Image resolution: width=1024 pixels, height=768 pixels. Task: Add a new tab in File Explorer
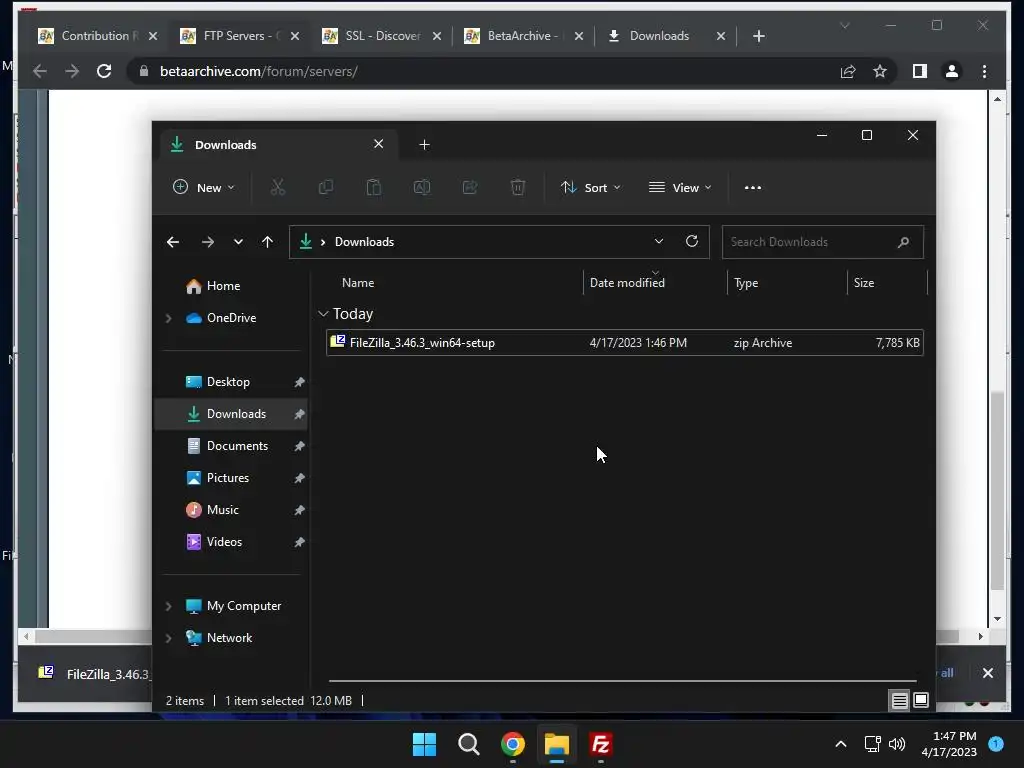(424, 145)
